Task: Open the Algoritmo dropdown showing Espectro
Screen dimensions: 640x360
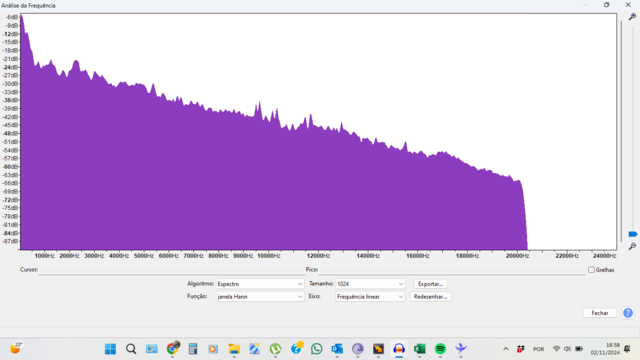Action: point(260,284)
